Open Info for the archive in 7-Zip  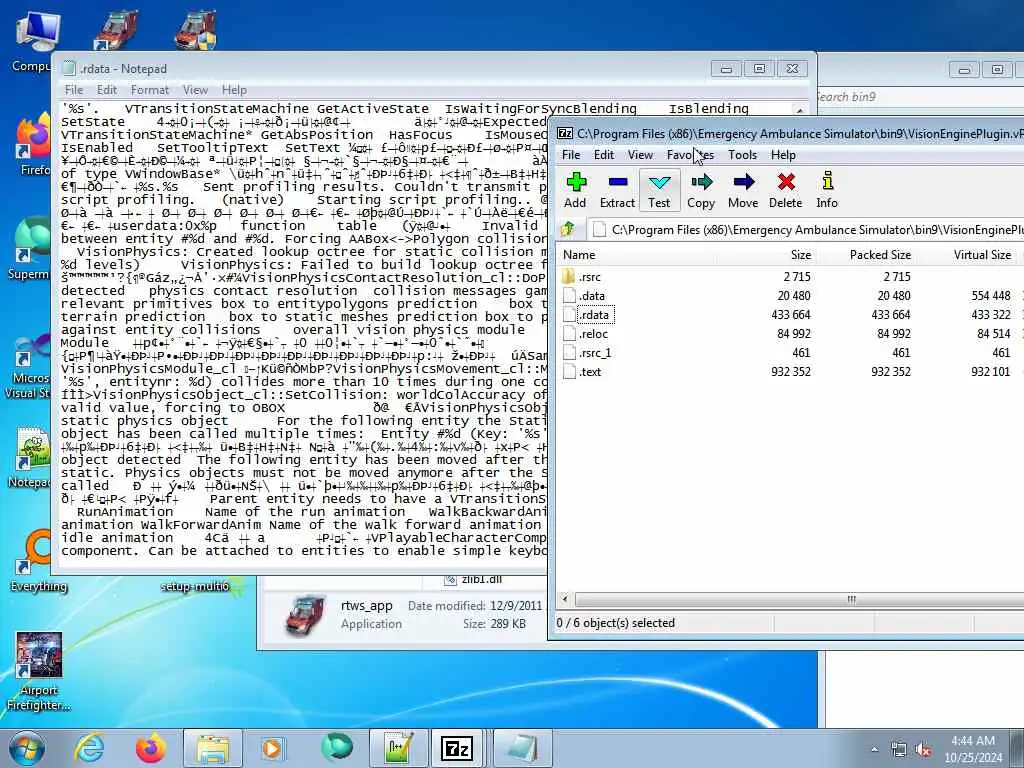tap(827, 190)
